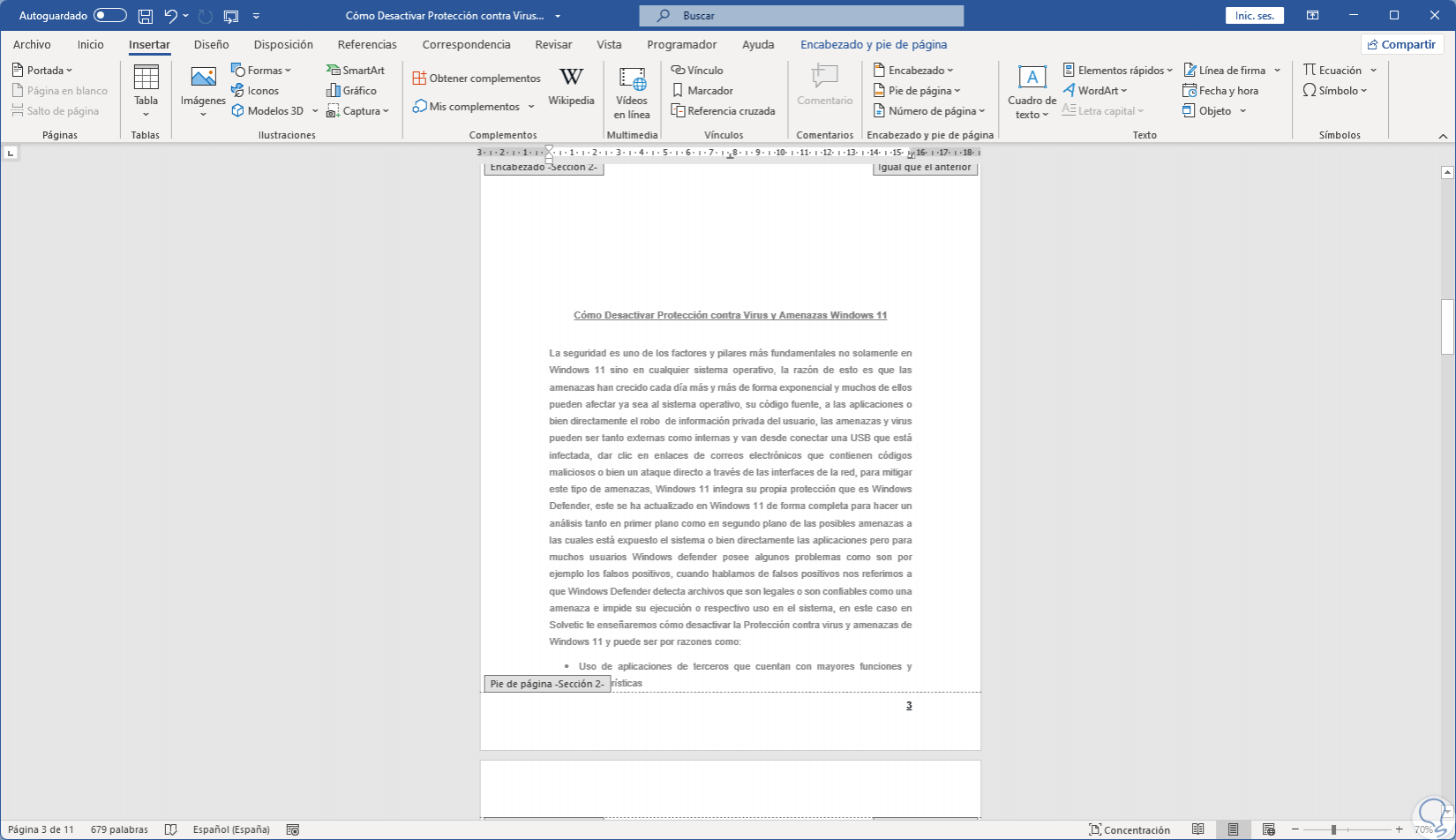This screenshot has width=1456, height=840.
Task: Click the tab selector at ruler corner
Action: [11, 153]
